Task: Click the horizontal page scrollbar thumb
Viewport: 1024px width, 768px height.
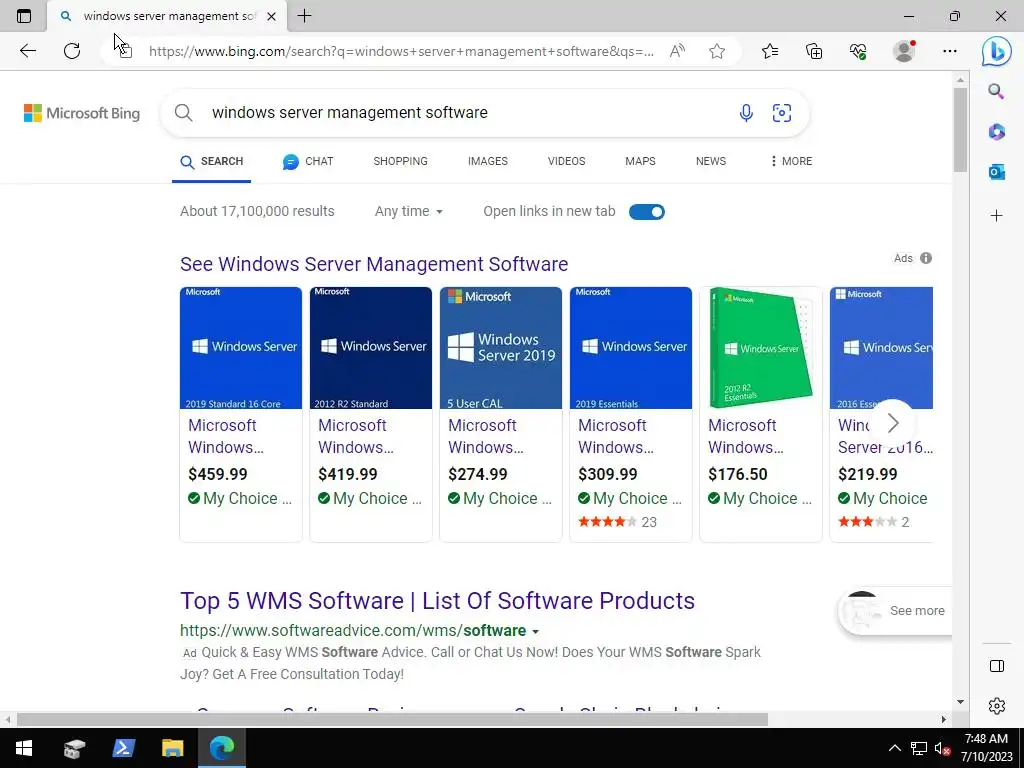Action: click(392, 720)
